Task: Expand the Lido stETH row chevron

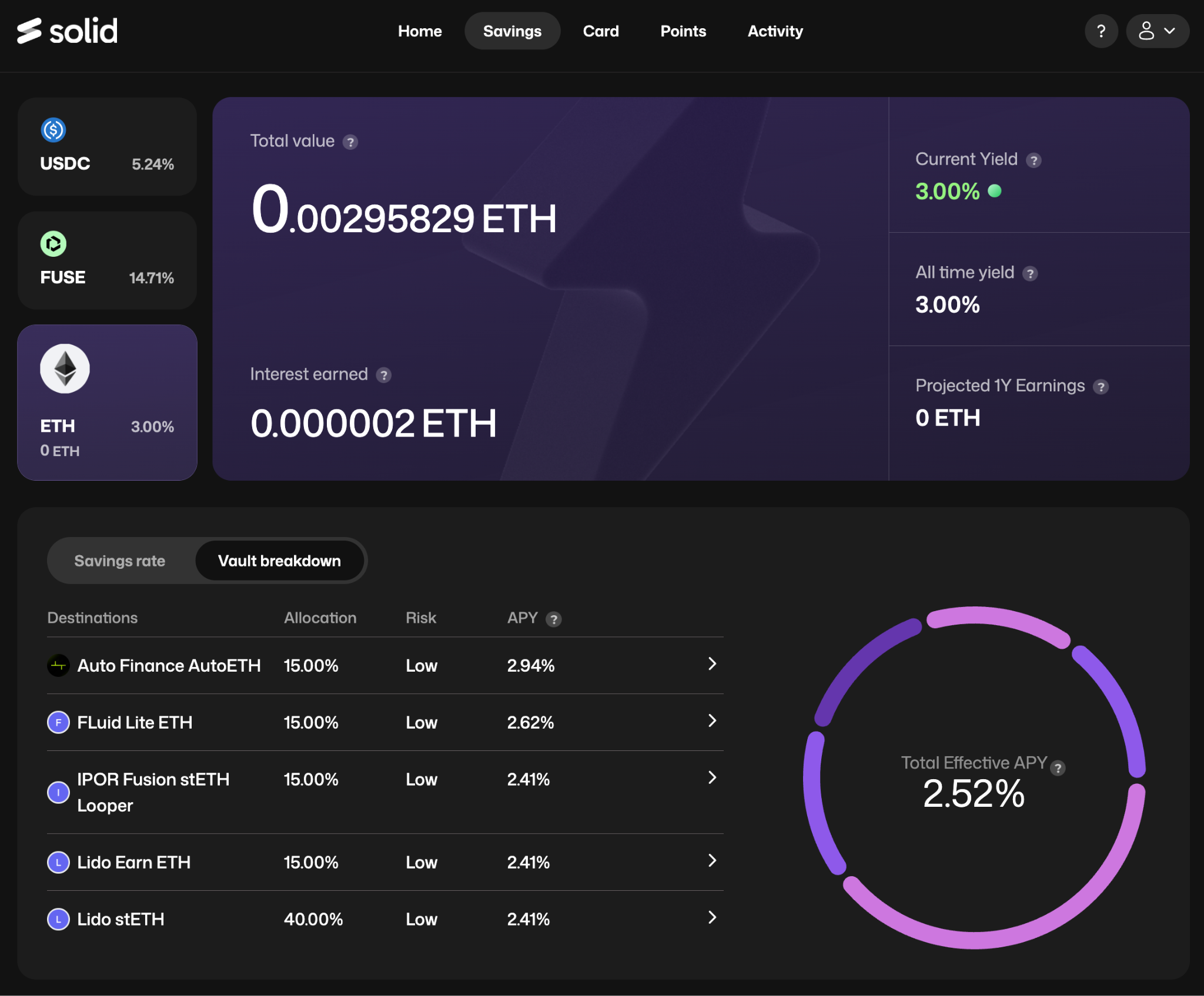Action: 712,918
